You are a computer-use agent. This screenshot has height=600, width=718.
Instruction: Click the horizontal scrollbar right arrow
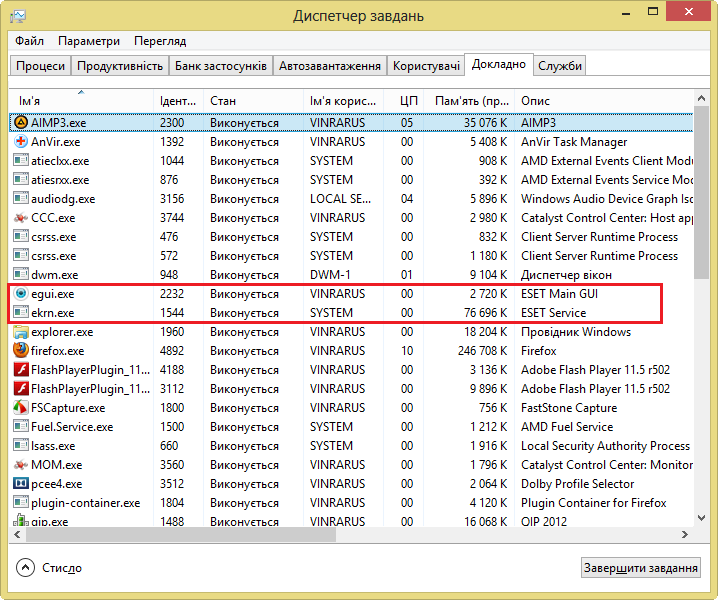[x=685, y=535]
